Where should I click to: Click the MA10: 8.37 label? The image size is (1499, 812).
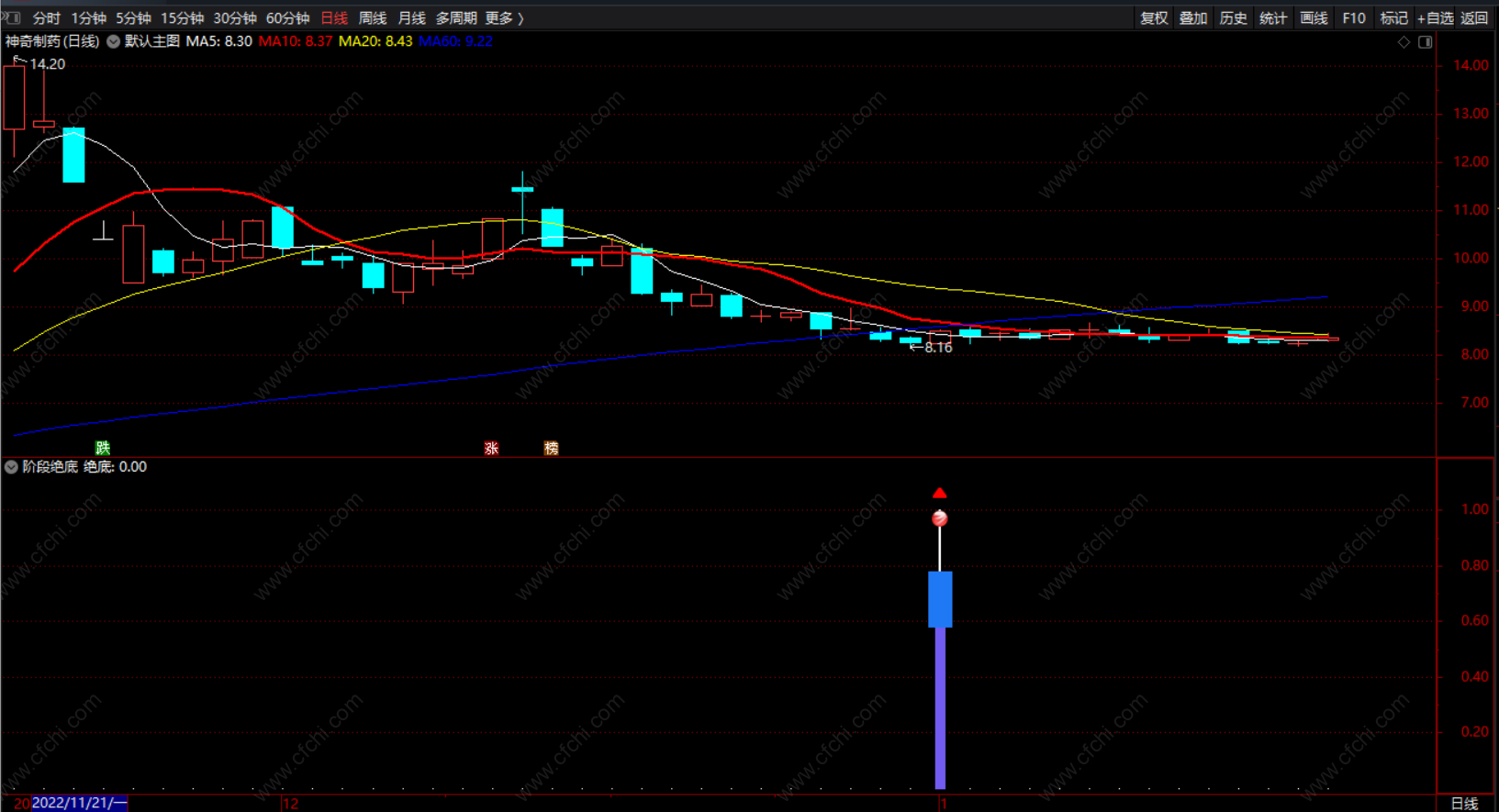296,41
